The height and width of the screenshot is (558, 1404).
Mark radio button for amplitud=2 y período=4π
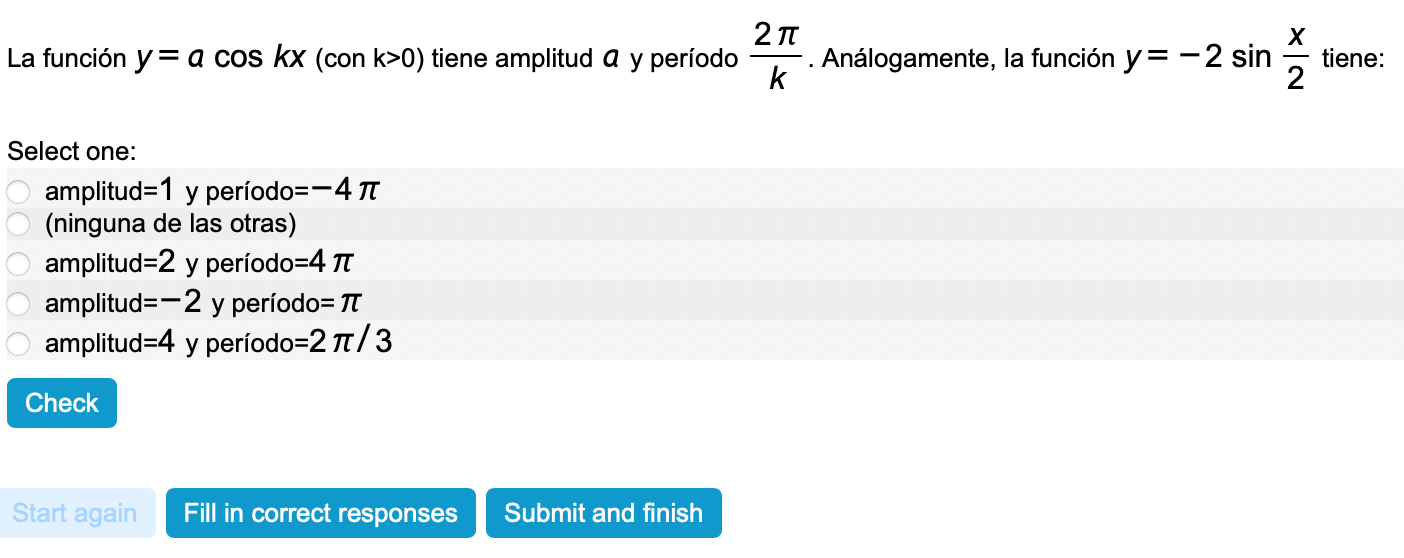[18, 264]
